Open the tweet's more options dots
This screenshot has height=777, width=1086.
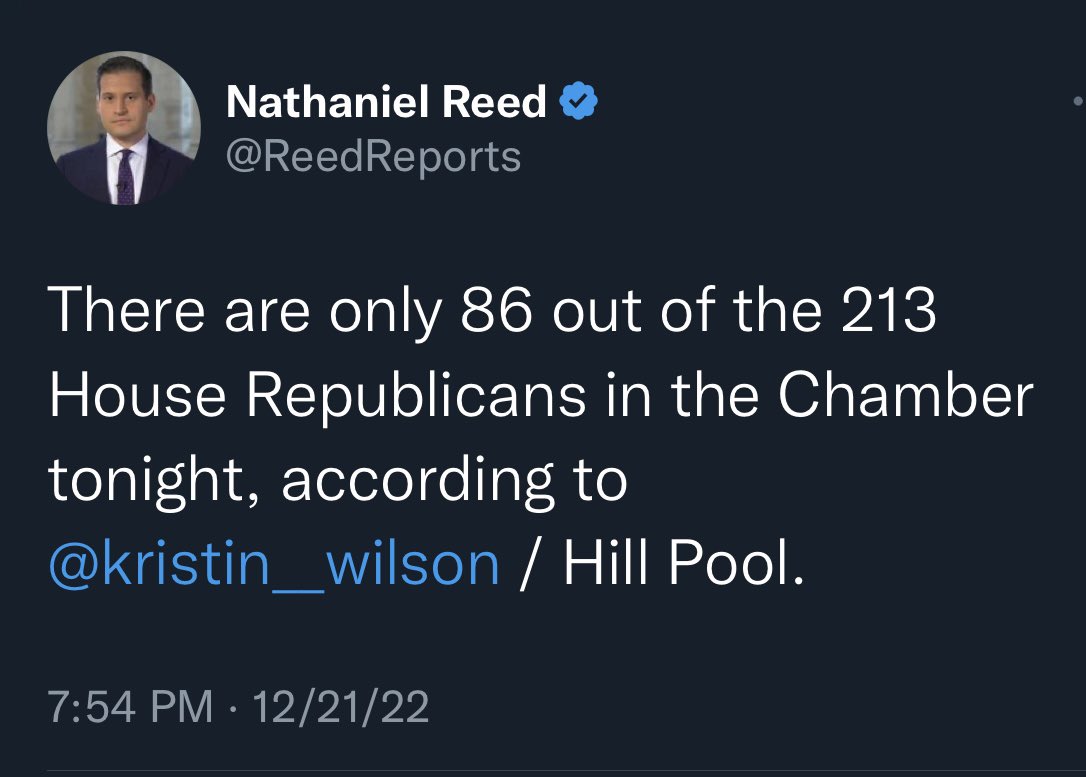(x=1078, y=101)
